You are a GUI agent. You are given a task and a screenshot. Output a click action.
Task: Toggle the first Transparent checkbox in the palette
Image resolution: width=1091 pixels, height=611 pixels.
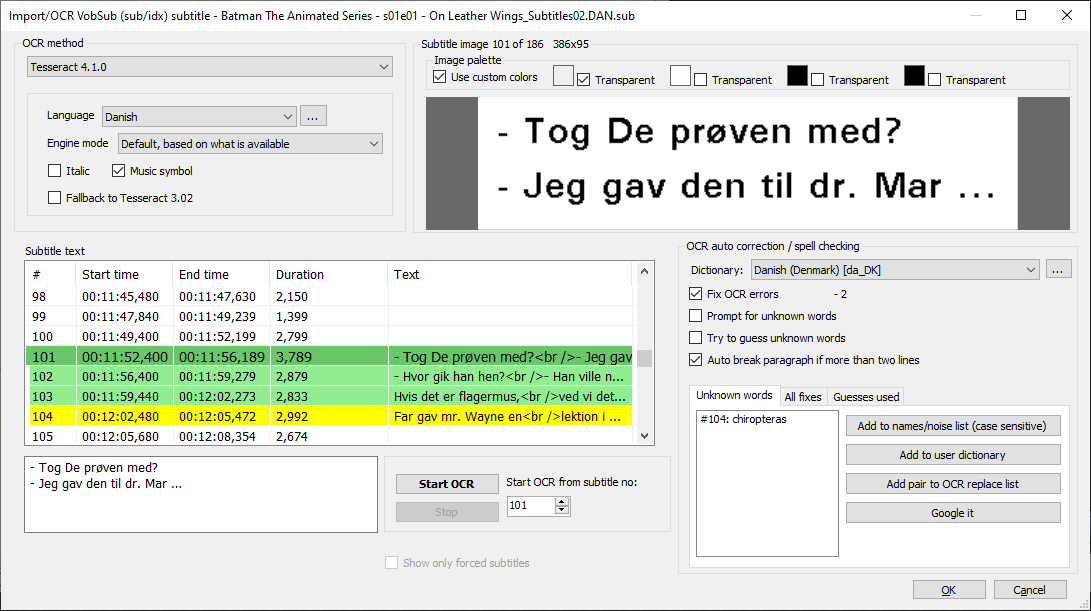tap(582, 78)
